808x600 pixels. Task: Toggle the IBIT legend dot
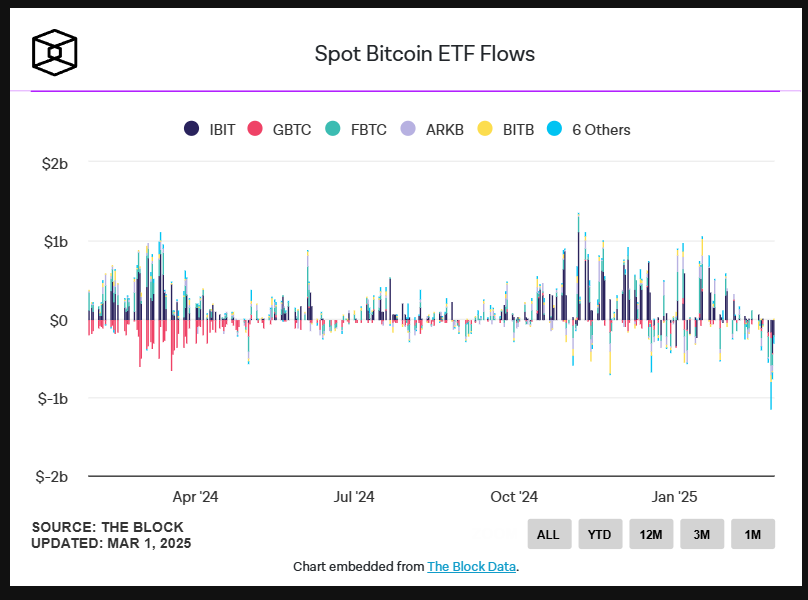pos(192,129)
